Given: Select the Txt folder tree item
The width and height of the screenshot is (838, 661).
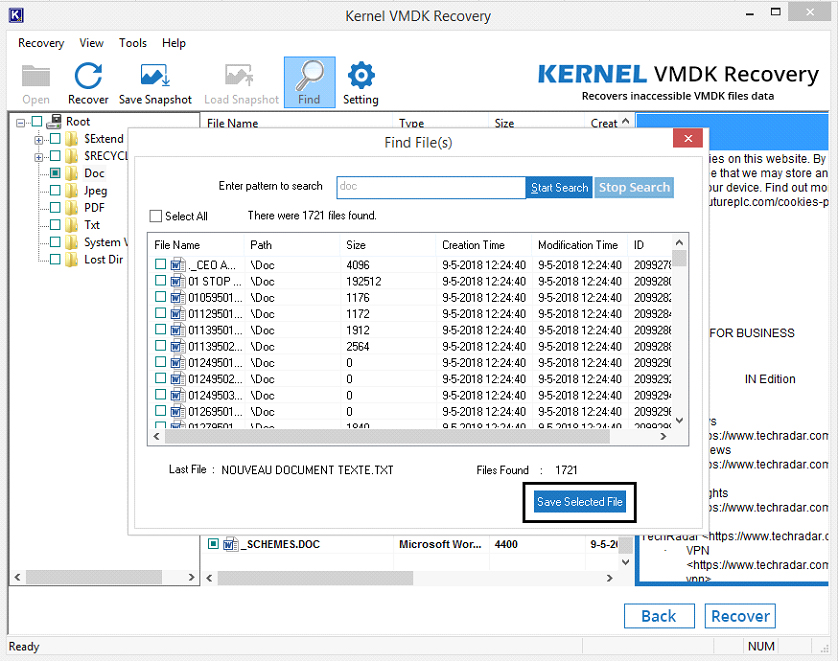Looking at the screenshot, I should 92,224.
